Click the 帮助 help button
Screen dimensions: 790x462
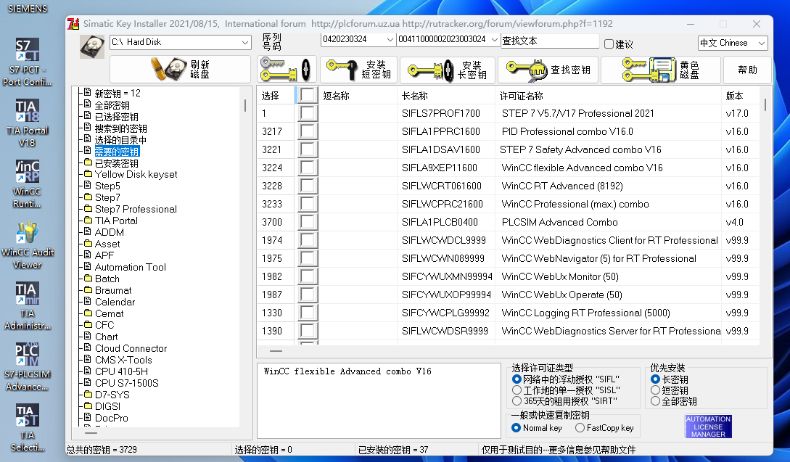click(x=747, y=70)
